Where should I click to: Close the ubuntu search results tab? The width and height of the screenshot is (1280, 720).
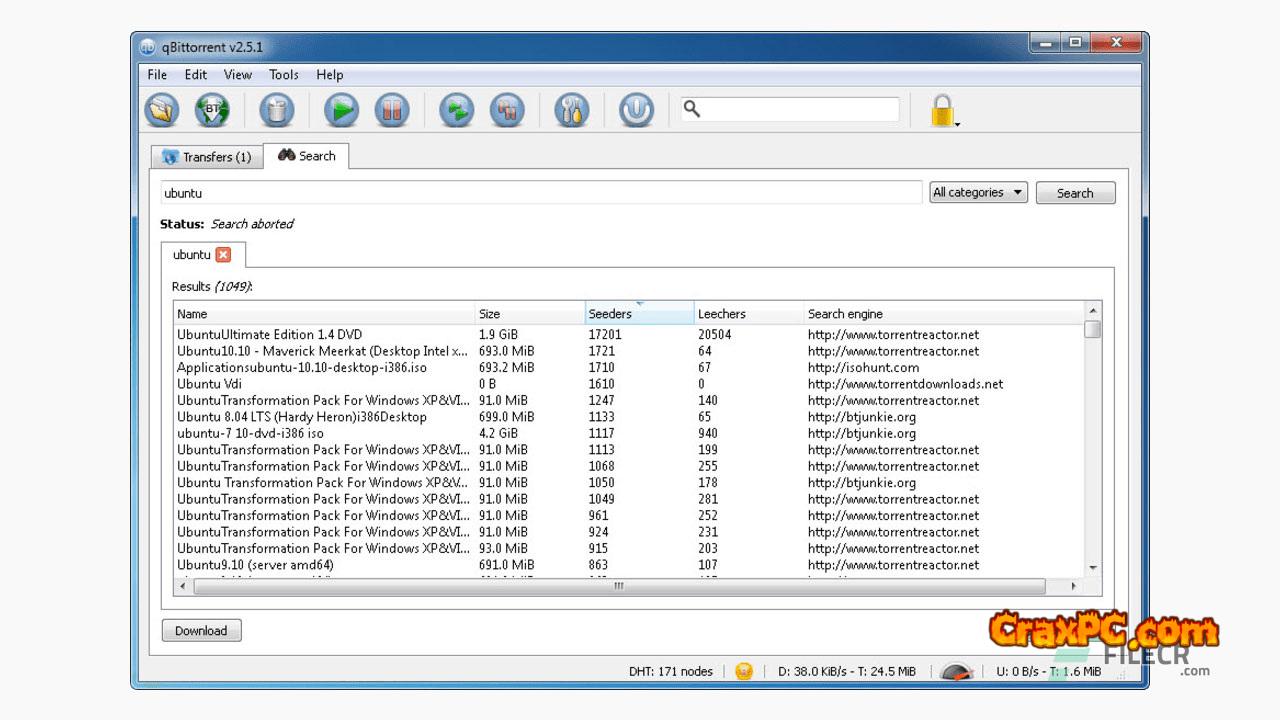(223, 255)
